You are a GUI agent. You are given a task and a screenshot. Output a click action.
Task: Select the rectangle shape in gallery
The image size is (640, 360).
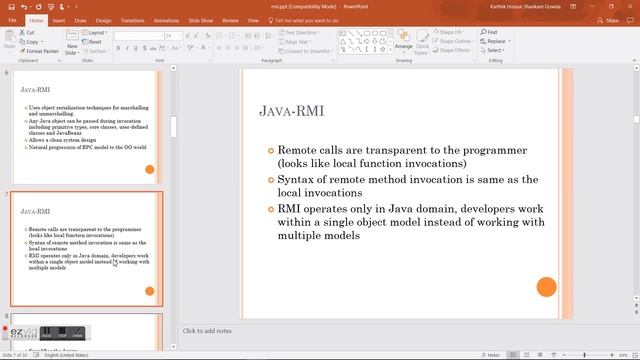tap(367, 33)
